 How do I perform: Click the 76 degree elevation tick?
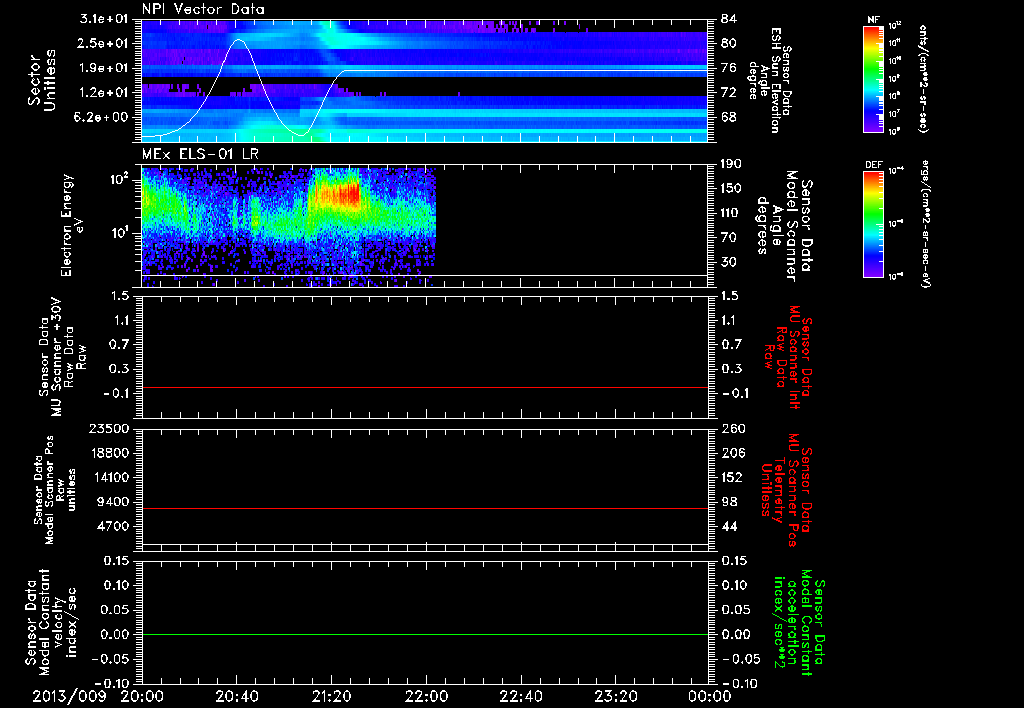[x=729, y=68]
